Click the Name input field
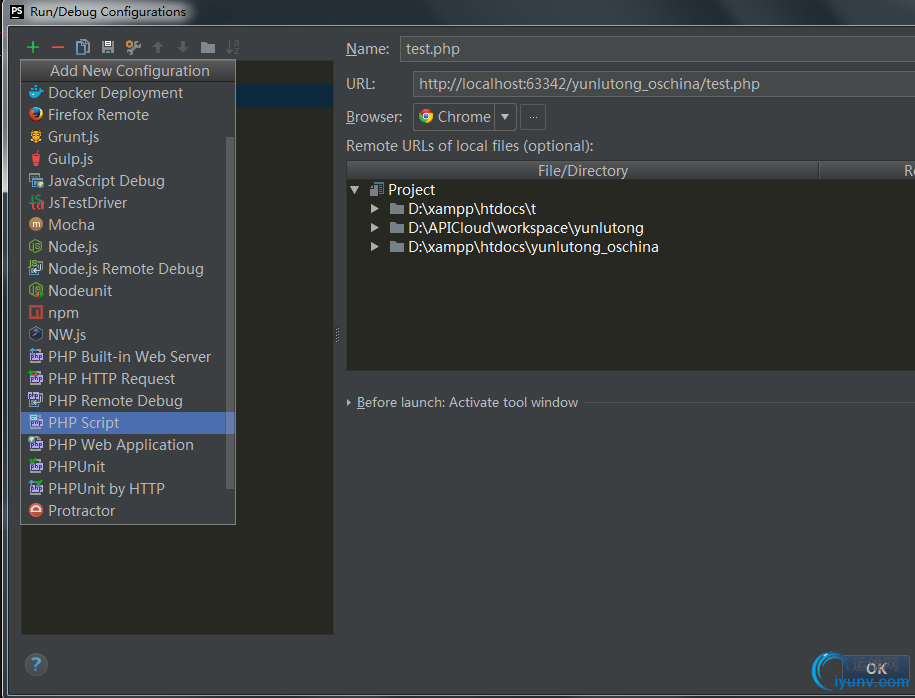This screenshot has width=915, height=698. coord(657,49)
